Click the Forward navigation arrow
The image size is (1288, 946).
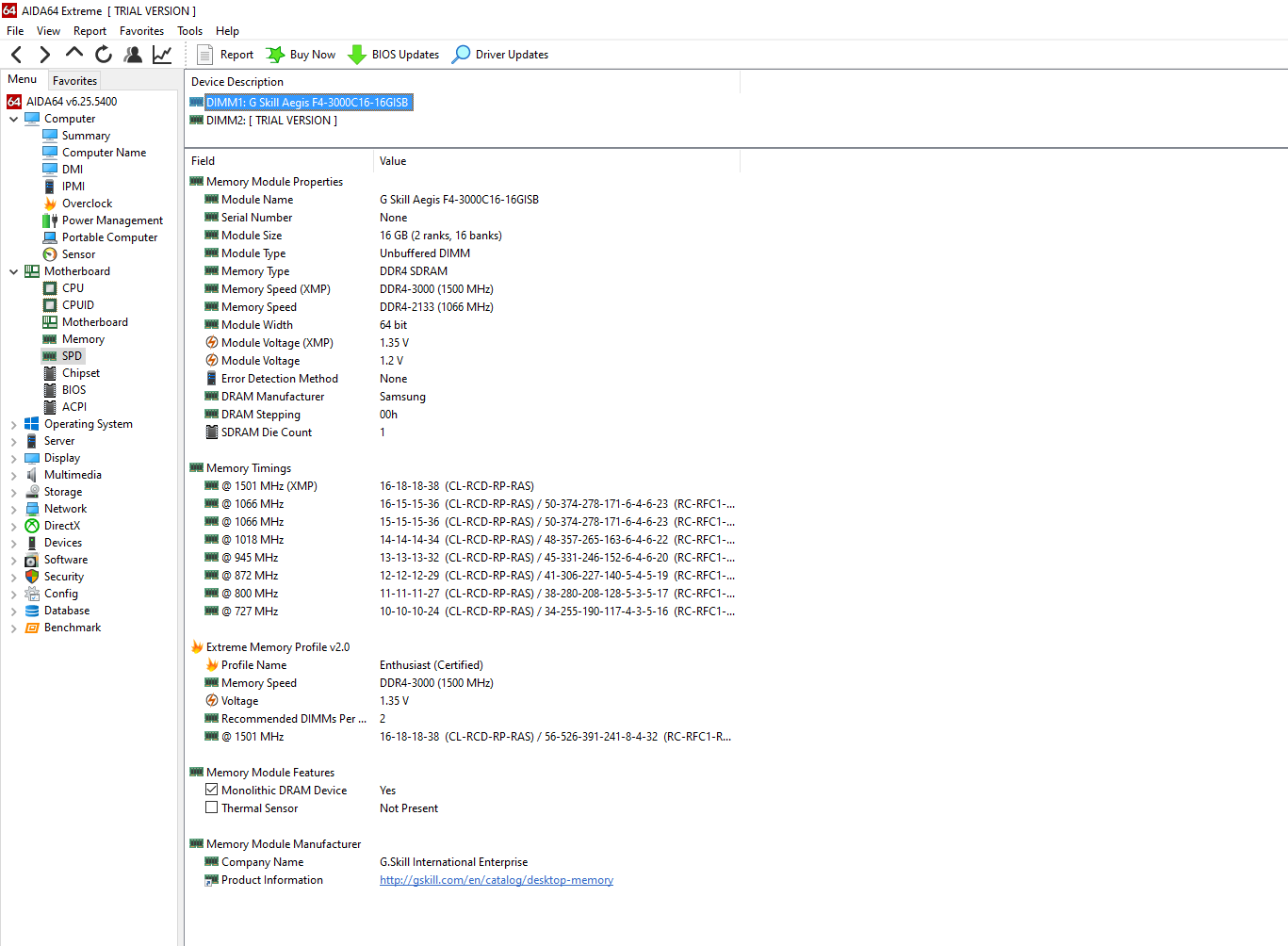[44, 55]
